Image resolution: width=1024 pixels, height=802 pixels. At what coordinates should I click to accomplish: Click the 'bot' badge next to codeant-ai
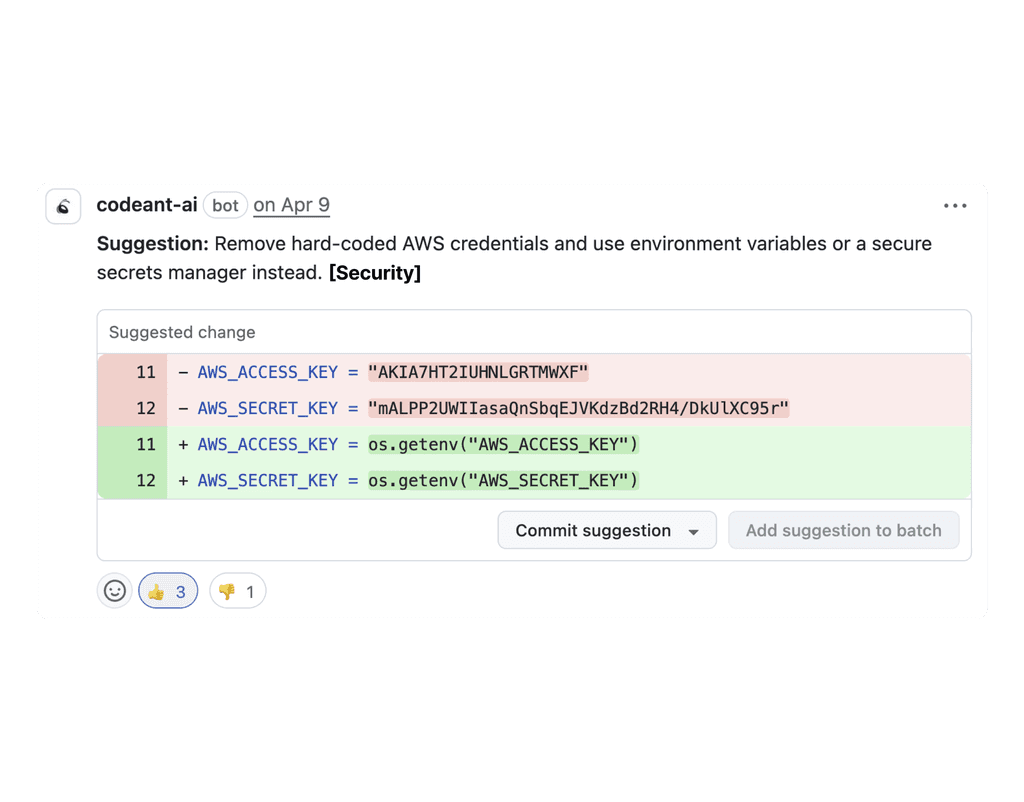pos(225,205)
